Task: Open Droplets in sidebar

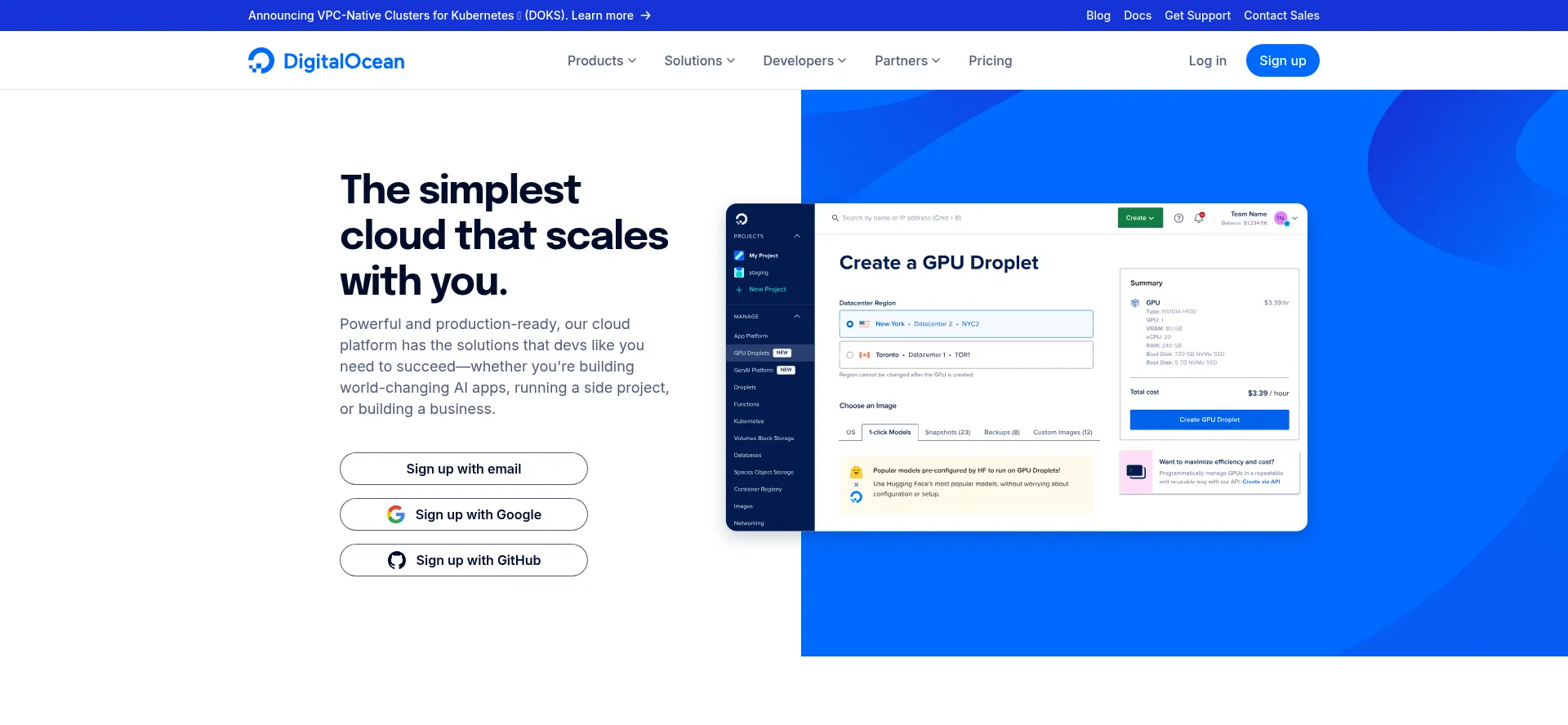Action: pos(745,387)
